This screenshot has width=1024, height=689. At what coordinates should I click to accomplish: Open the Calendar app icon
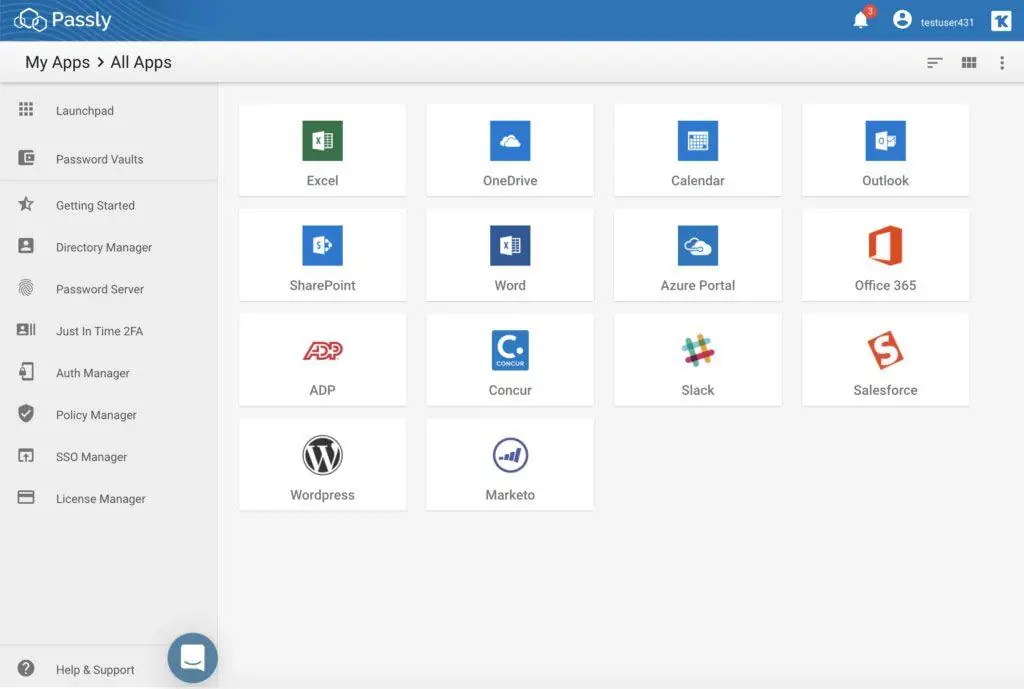697,140
